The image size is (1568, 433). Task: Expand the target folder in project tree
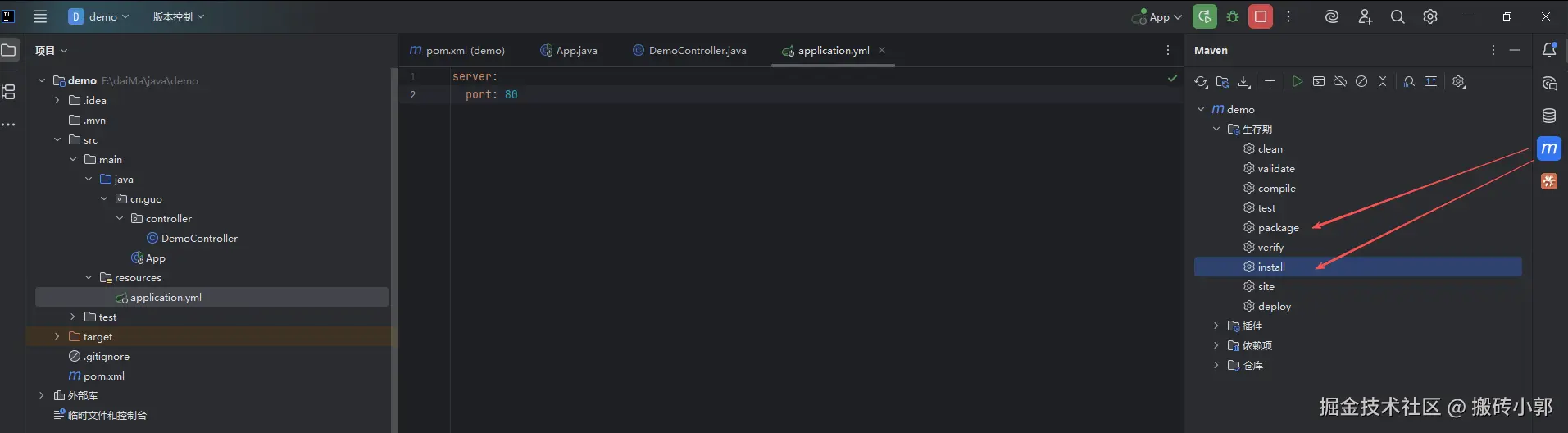click(x=57, y=337)
